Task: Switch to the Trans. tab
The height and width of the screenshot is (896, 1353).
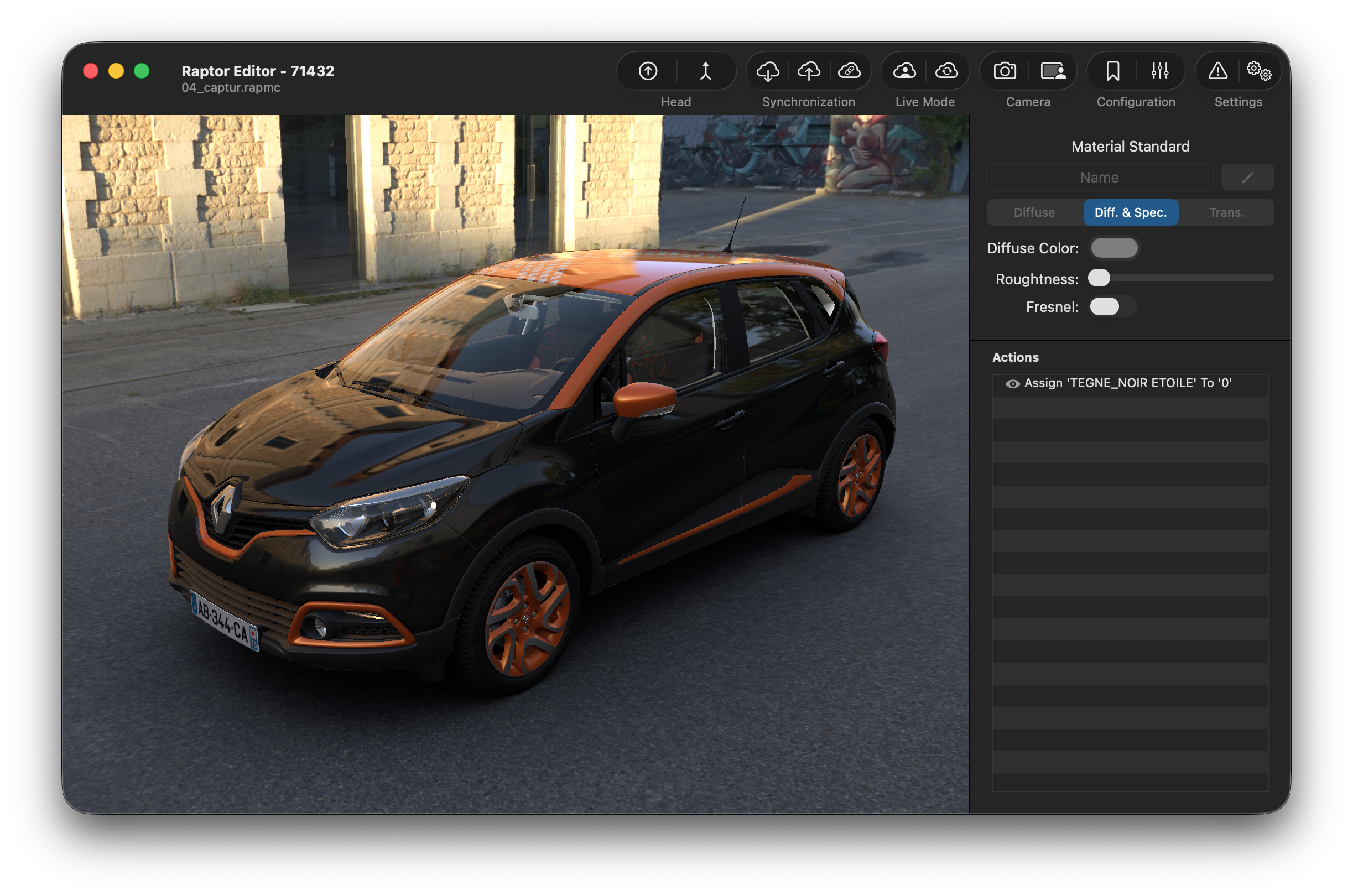Action: click(1226, 212)
